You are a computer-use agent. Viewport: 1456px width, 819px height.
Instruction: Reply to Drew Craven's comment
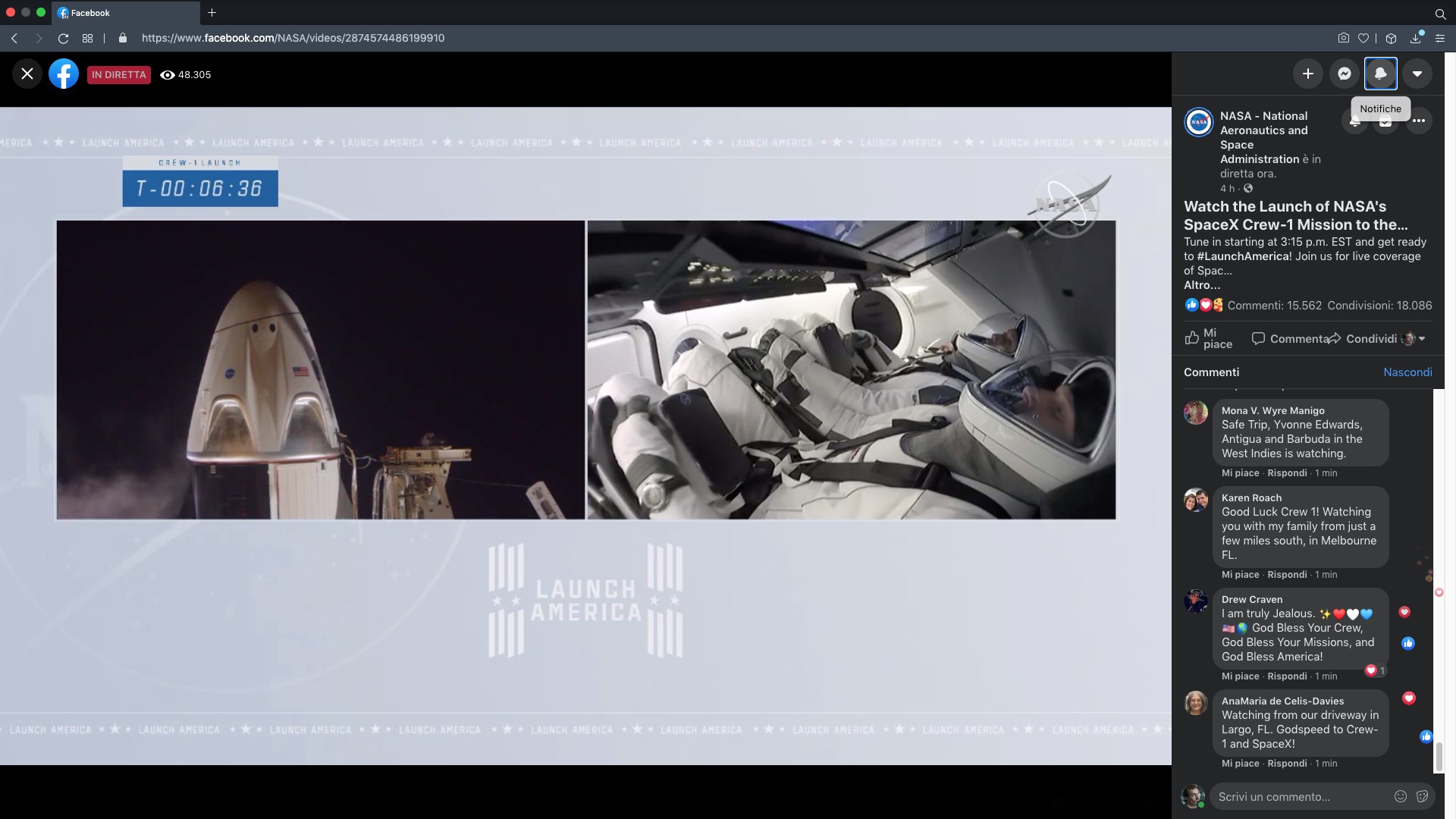pos(1287,676)
